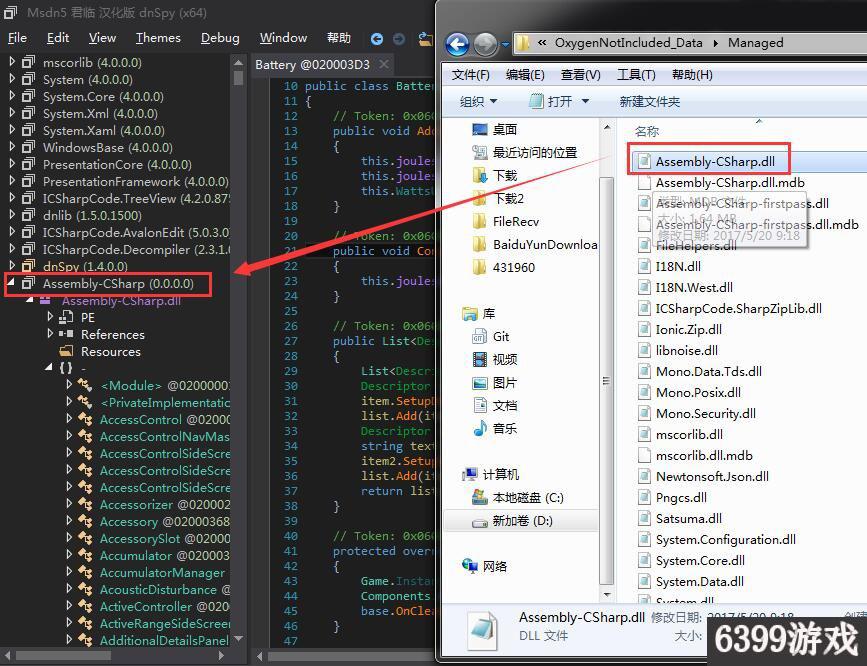This screenshot has height=666, width=867.
Task: Select Assembly-CSharp.dll module in tree
Action: tap(121, 300)
